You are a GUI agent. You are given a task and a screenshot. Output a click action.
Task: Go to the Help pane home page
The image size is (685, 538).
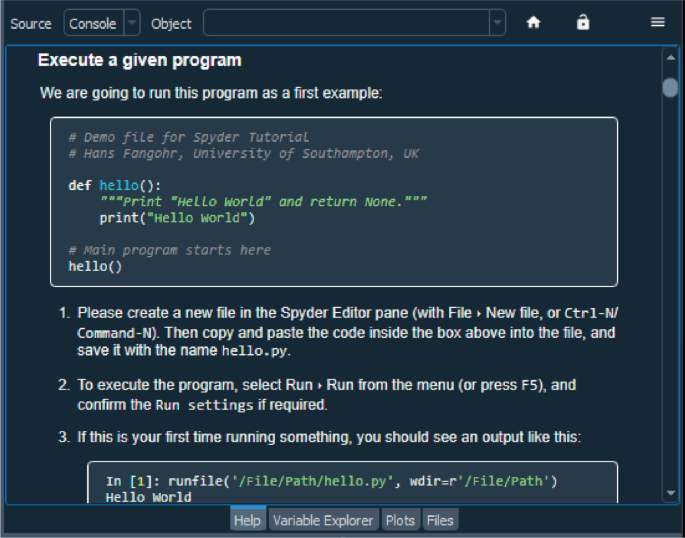(x=533, y=23)
